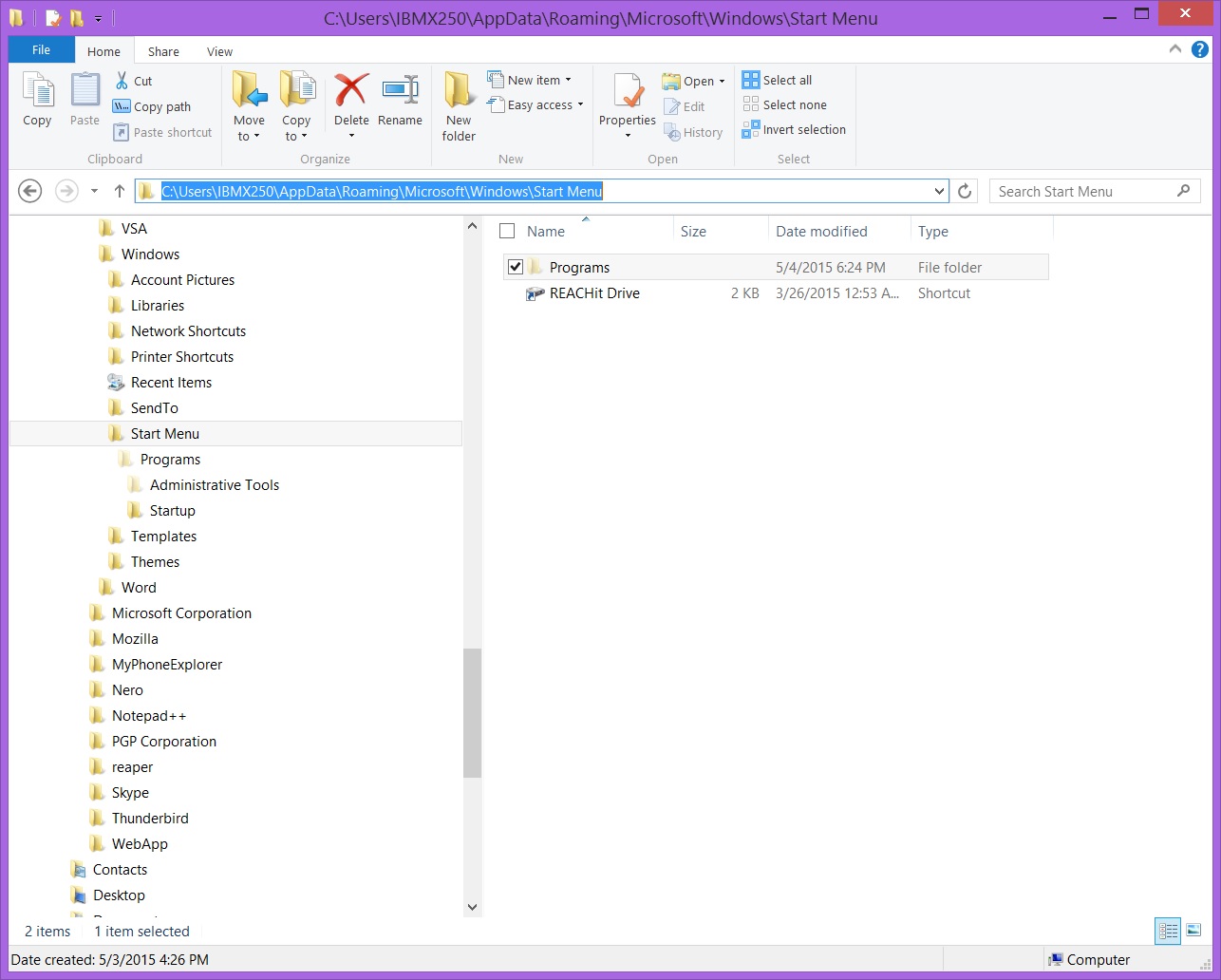Switch to the View ribbon tab

(x=219, y=51)
